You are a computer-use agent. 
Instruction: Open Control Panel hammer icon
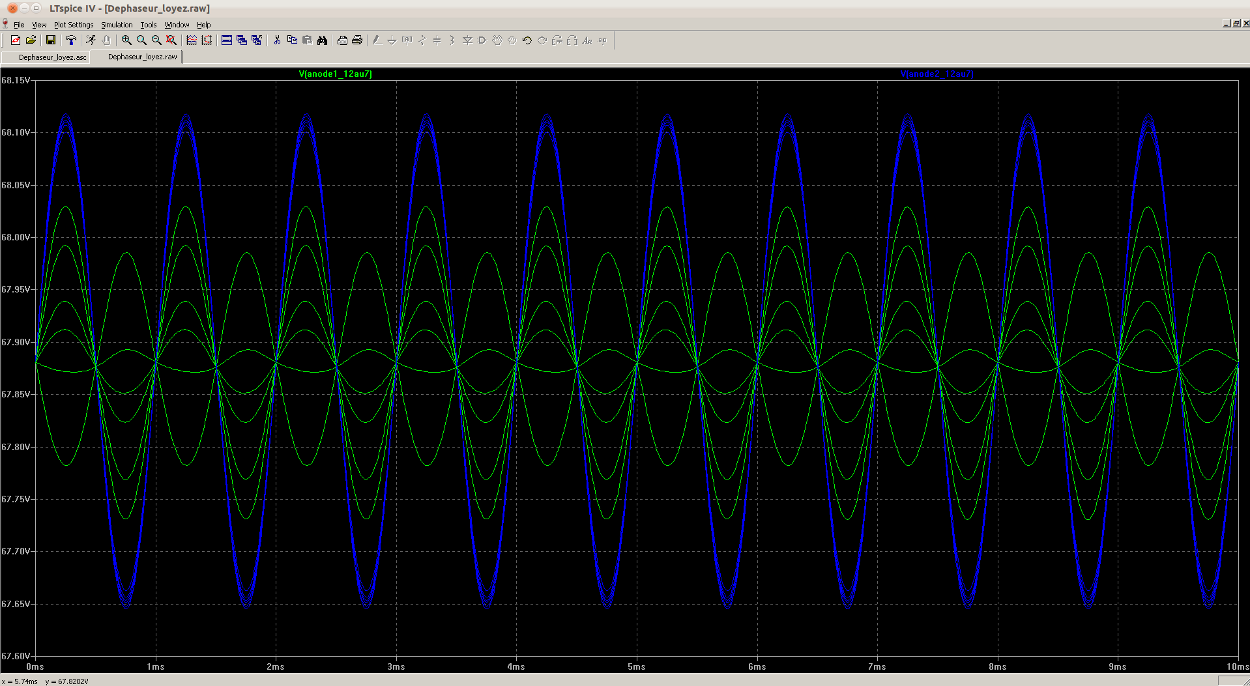tap(71, 40)
